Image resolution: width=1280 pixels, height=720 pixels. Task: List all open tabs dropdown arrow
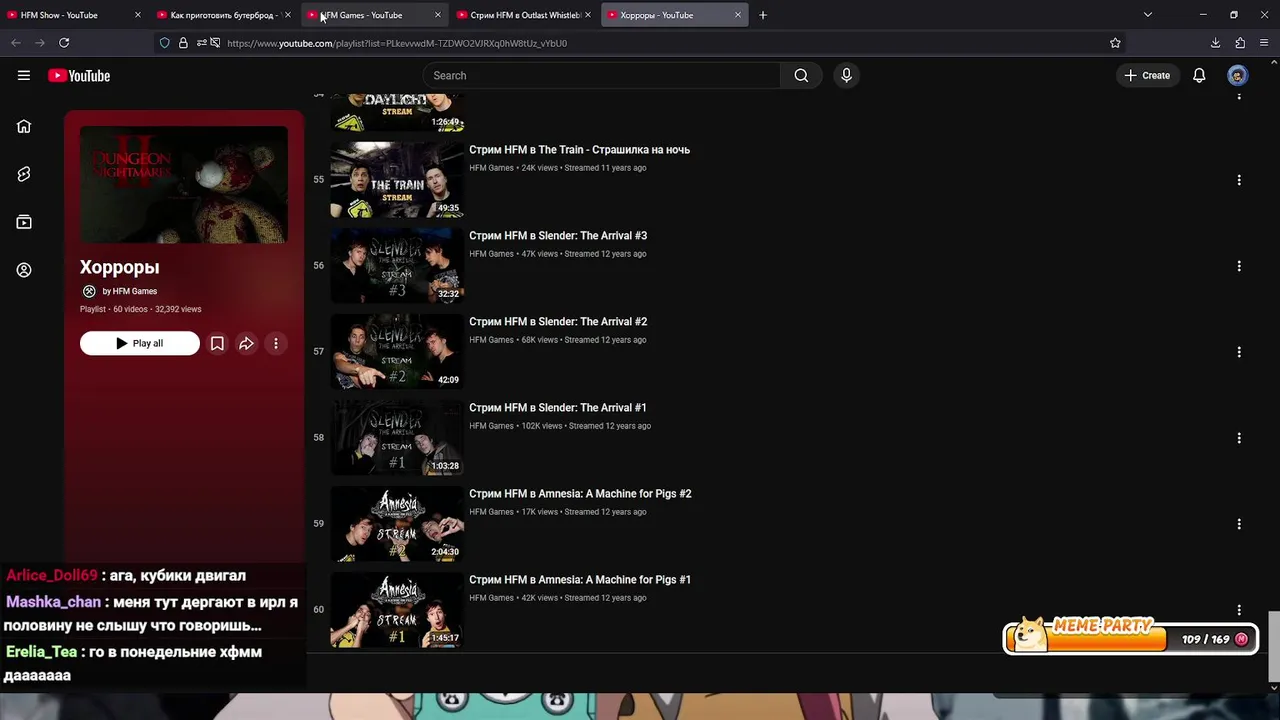pos(1148,15)
